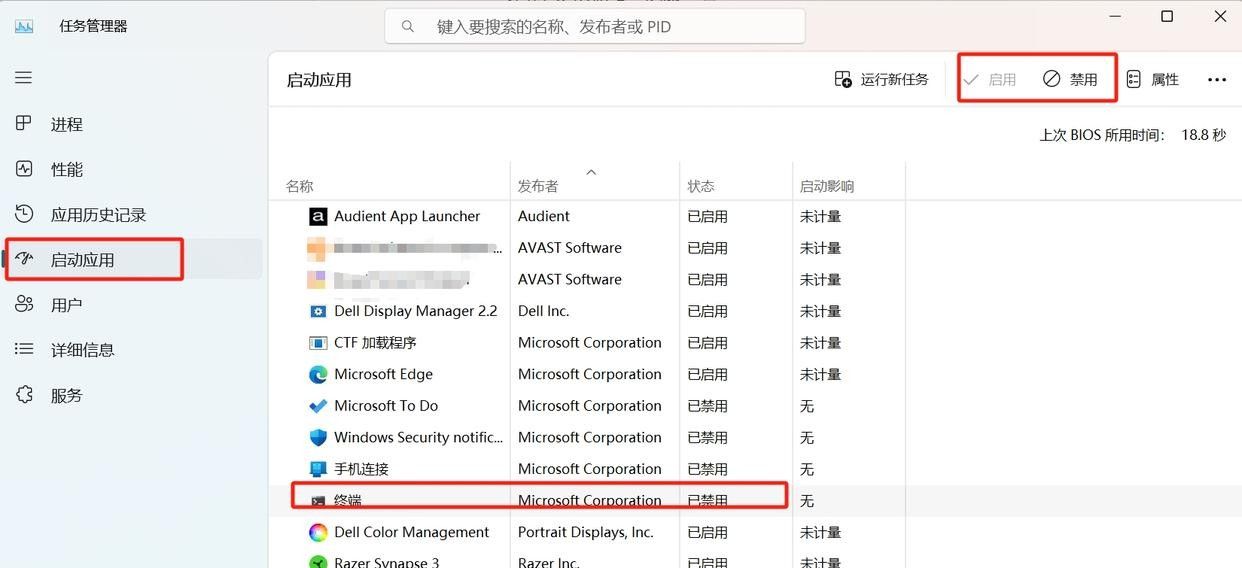Click the 终端 terminal icon
1242x568 pixels.
coord(318,501)
